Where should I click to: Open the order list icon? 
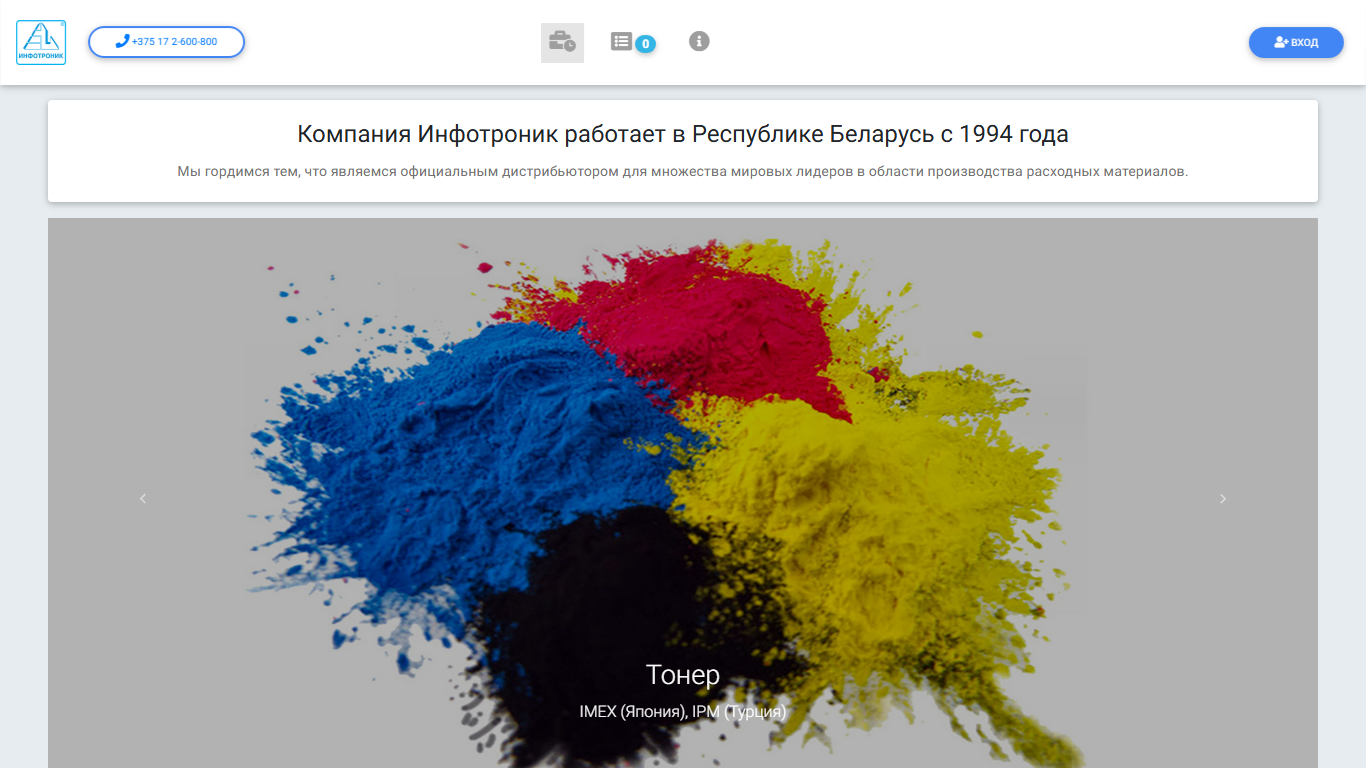point(622,41)
